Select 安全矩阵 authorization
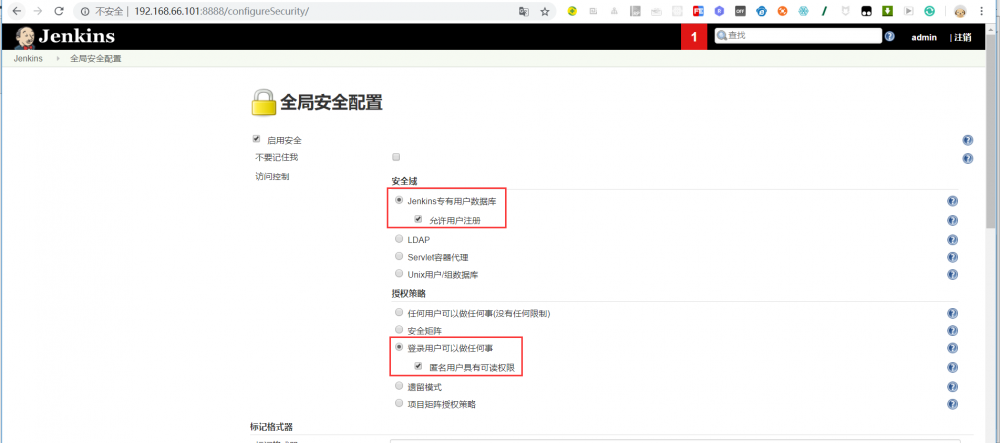The height and width of the screenshot is (443, 1000). pyautogui.click(x=399, y=330)
